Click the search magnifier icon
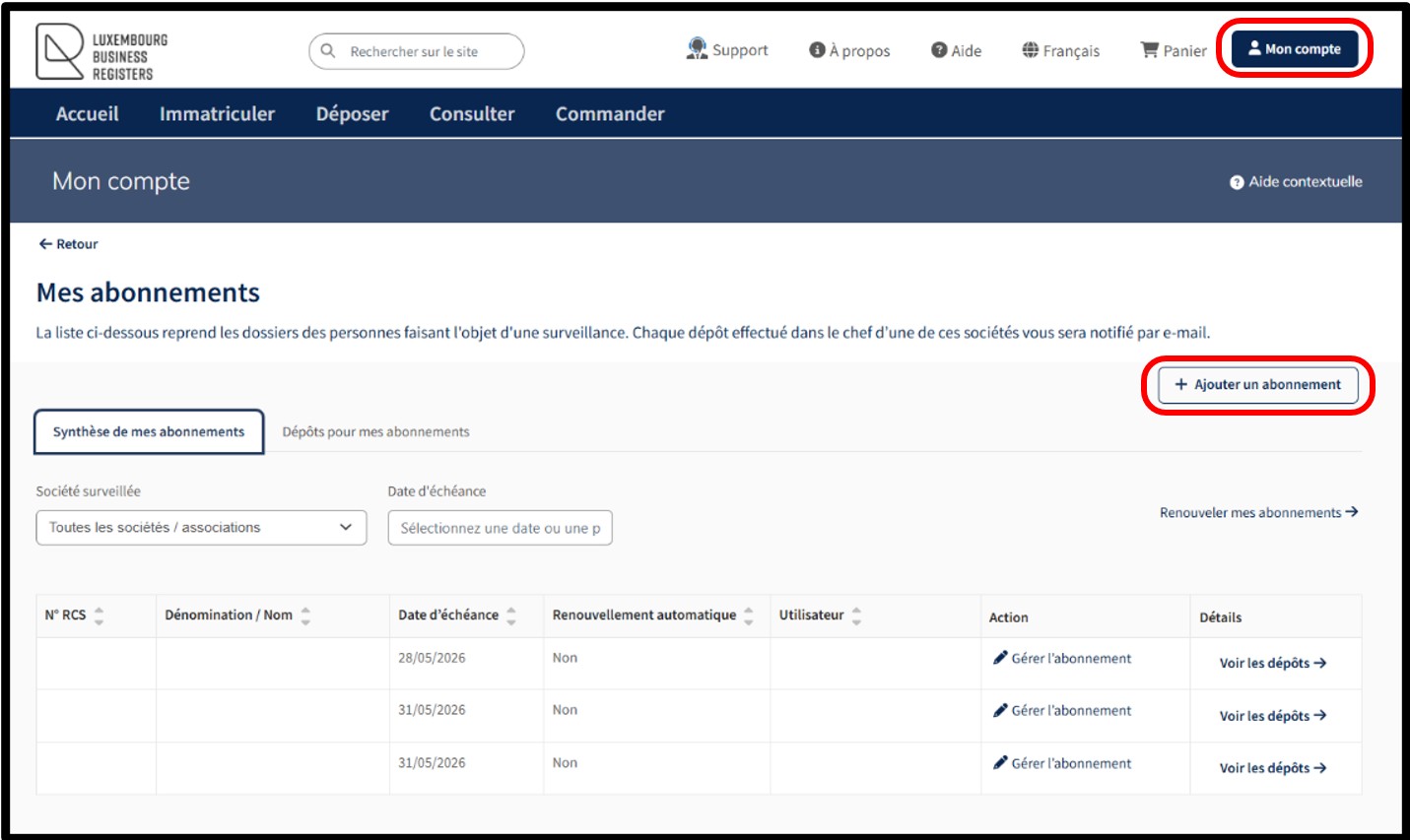Viewport: 1410px width, 840px height. click(x=329, y=51)
